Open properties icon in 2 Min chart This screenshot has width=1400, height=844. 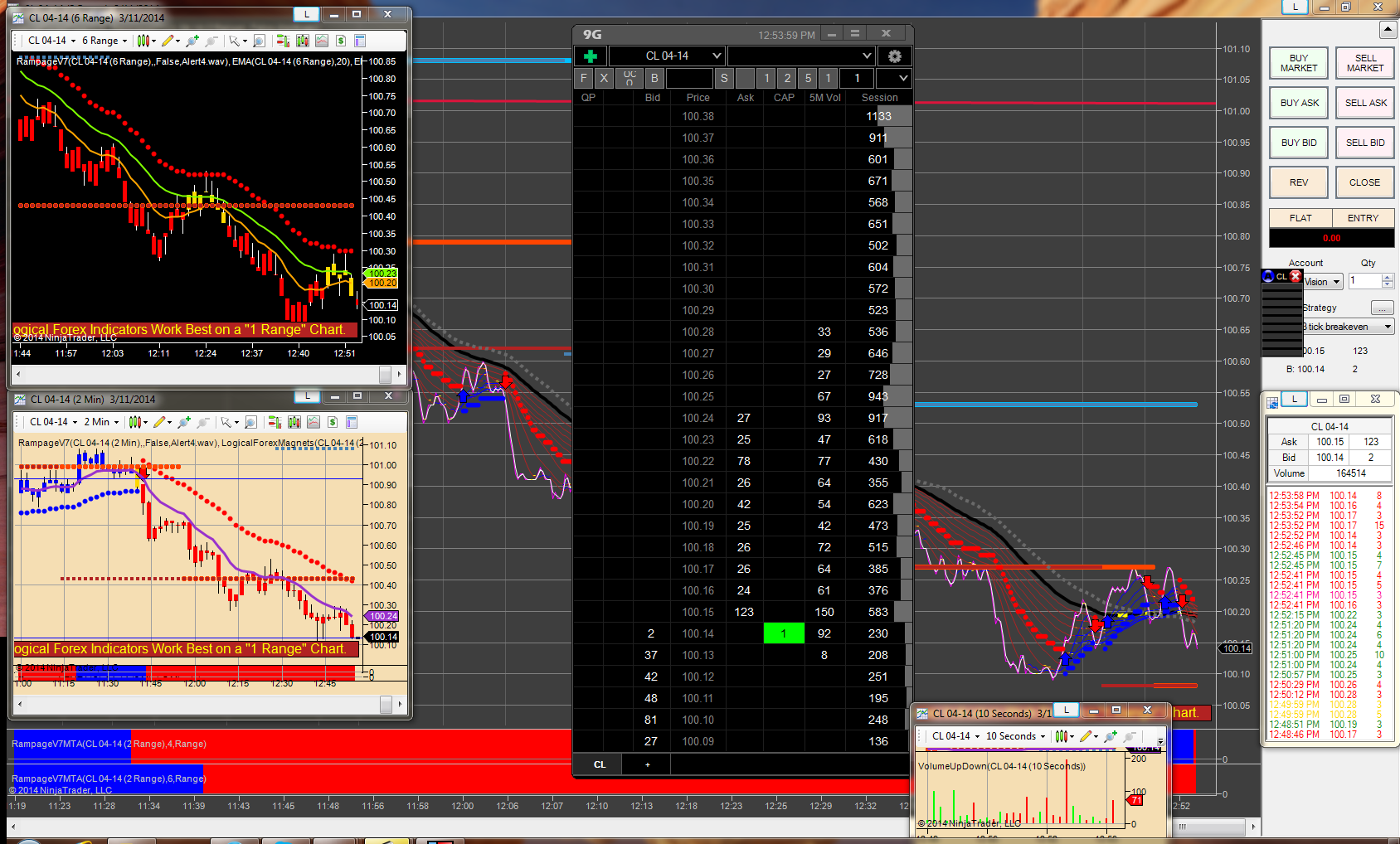coord(351,422)
